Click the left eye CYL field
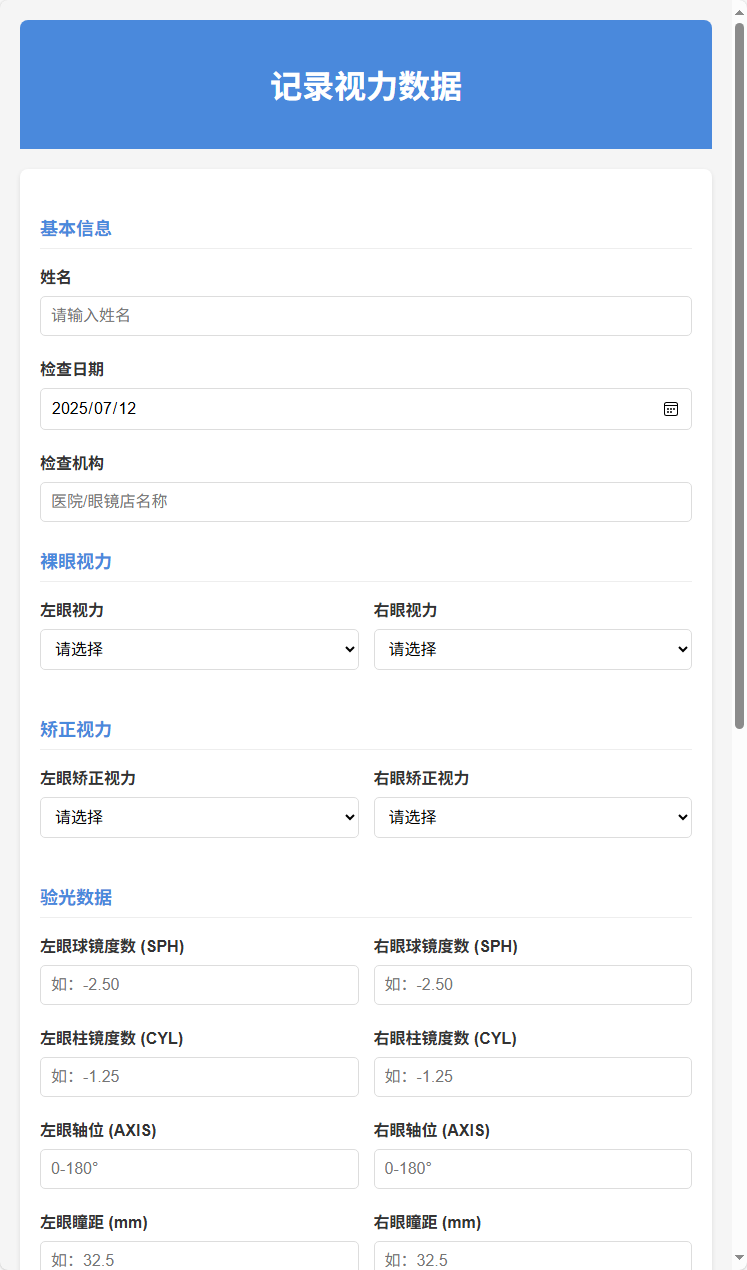The height and width of the screenshot is (1270, 747). pos(198,1076)
